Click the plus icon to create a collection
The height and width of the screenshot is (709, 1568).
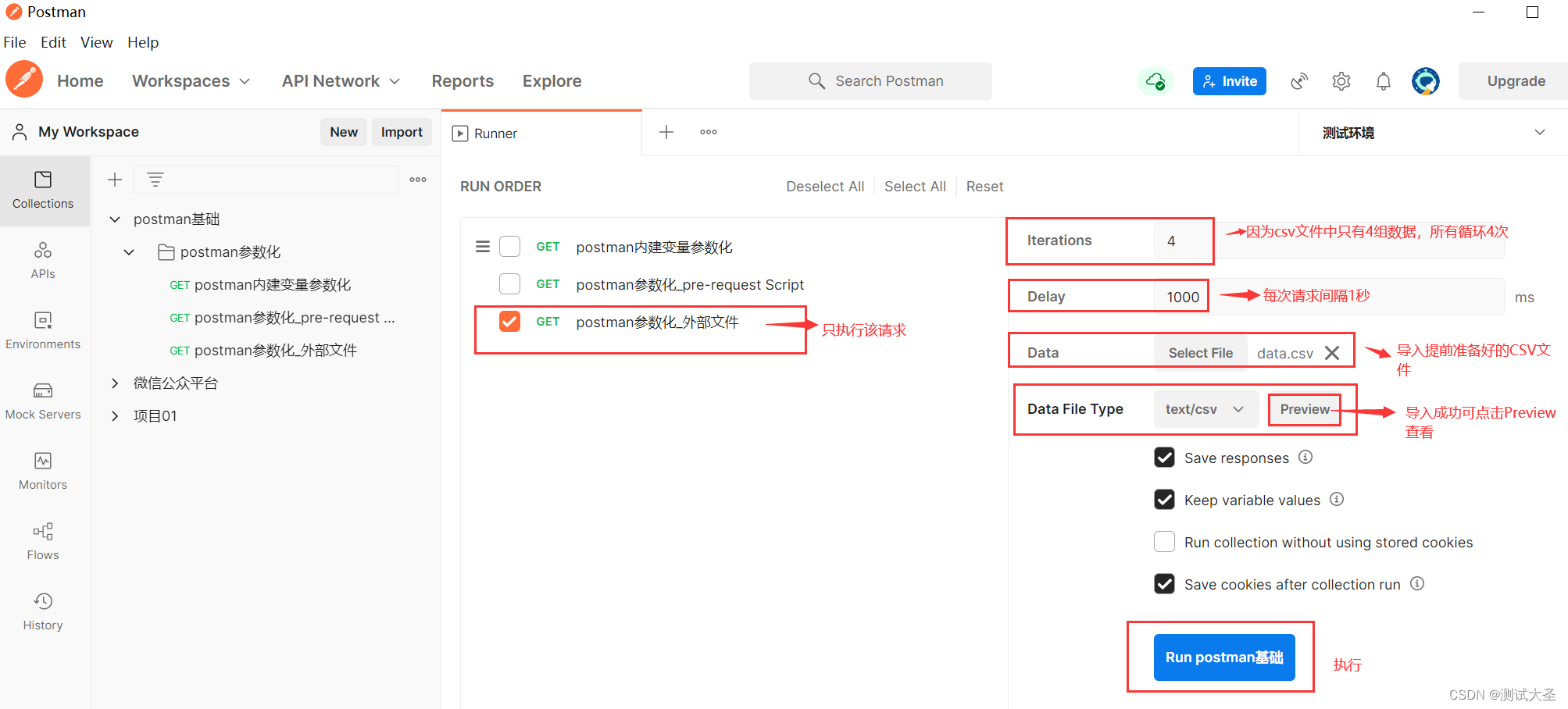pos(115,180)
